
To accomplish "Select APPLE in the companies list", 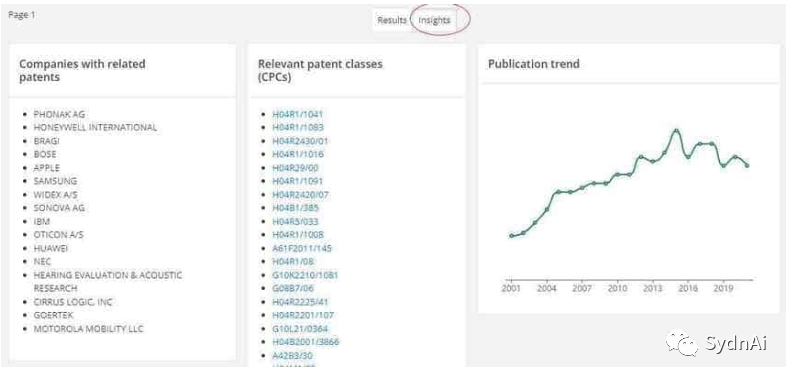I will (x=46, y=168).
